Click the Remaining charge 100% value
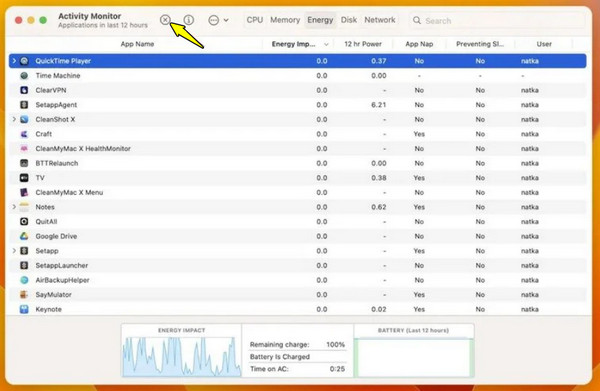Screen dimensions: 600x391 336,345
